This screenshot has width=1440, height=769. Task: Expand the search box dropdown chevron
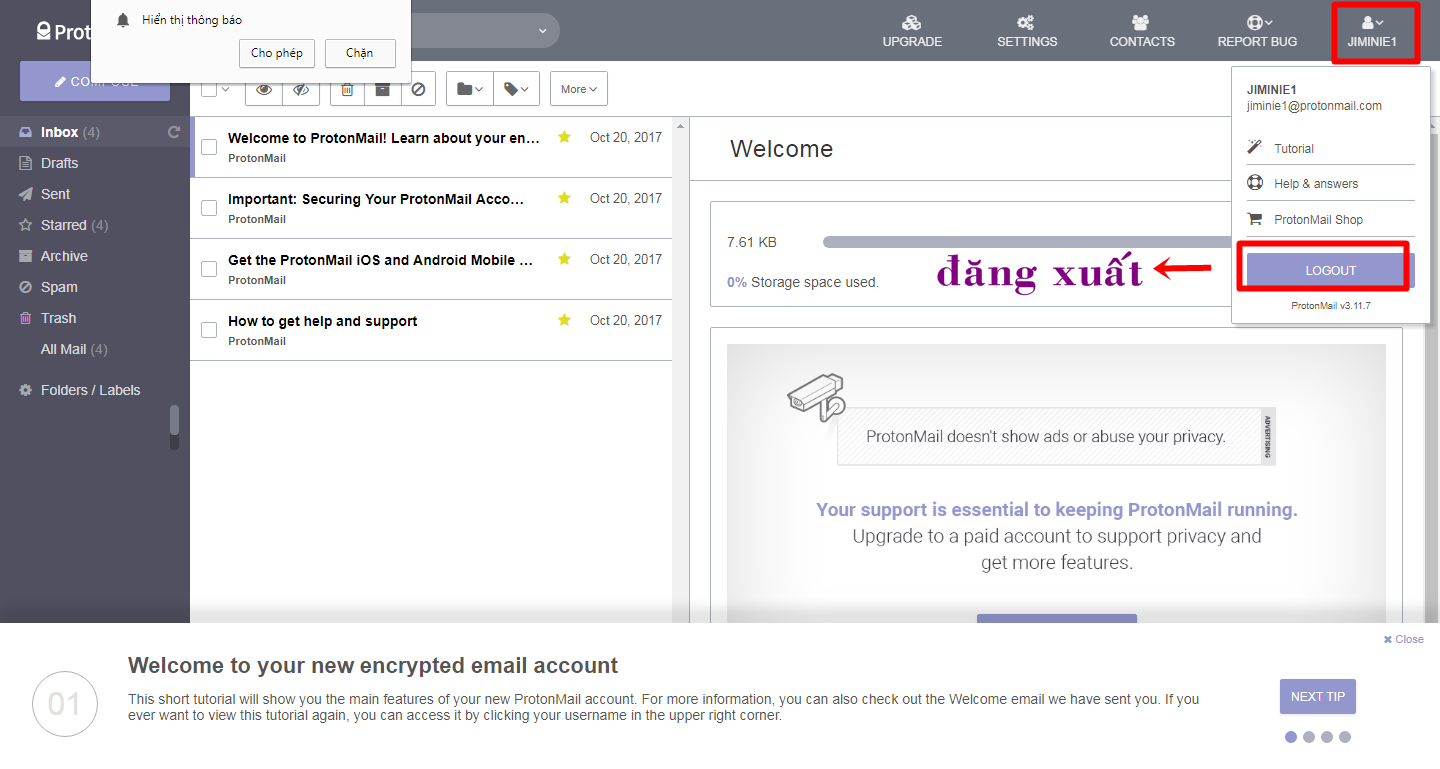(x=543, y=30)
